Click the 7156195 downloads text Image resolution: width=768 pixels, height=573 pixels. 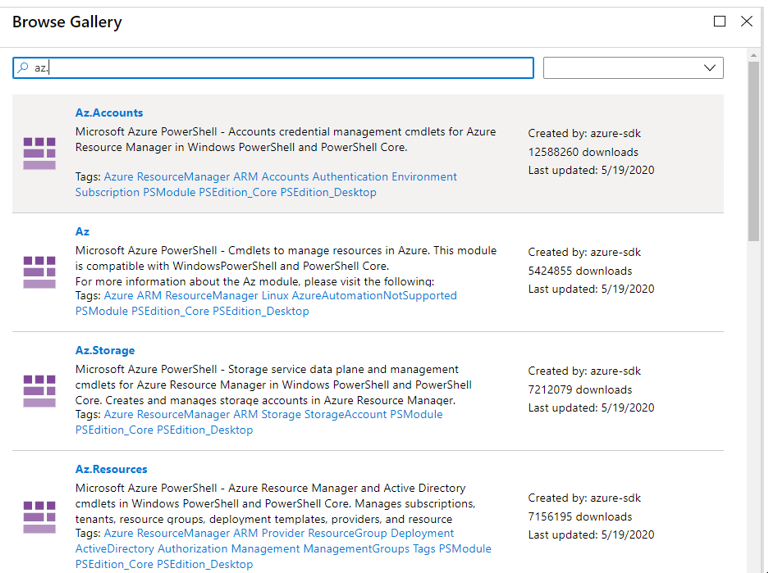[x=580, y=517]
